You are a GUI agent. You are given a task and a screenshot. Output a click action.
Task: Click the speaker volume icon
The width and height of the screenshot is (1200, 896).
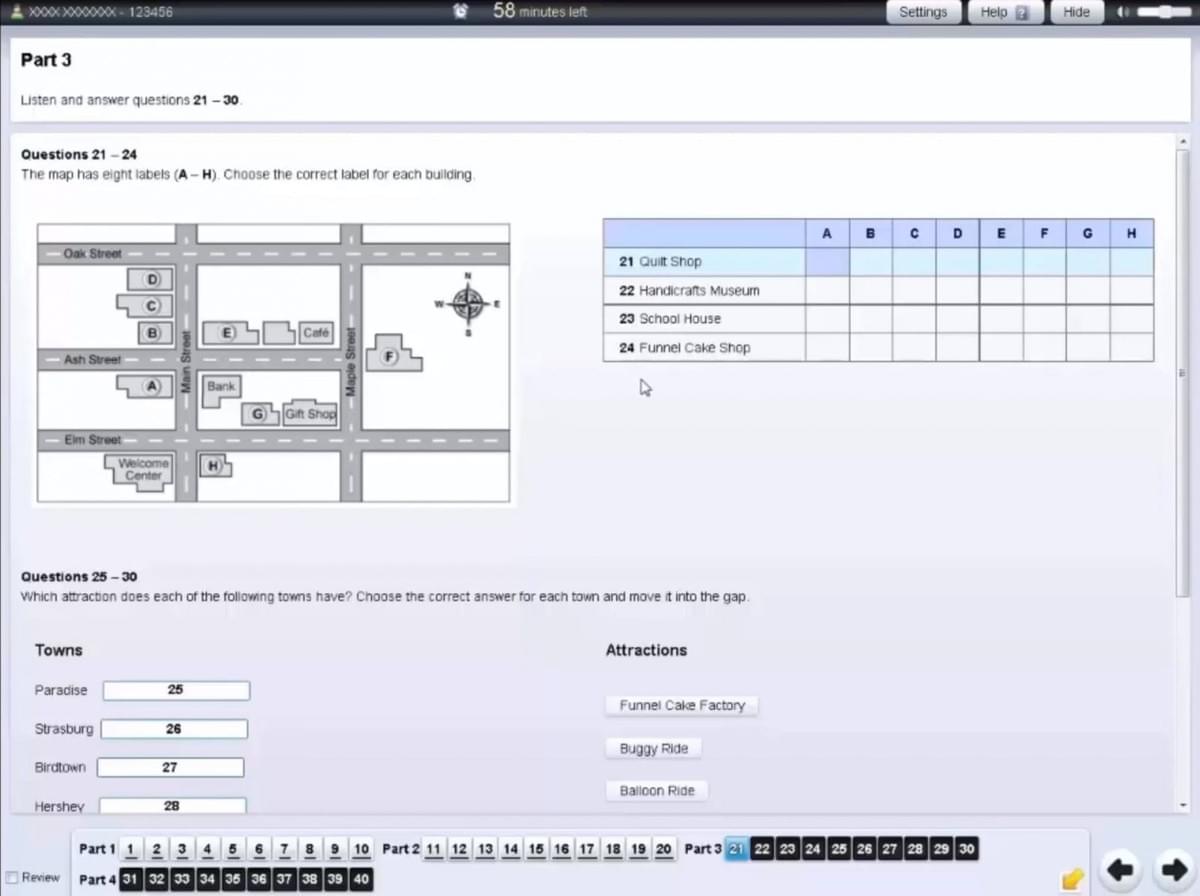tap(1122, 12)
